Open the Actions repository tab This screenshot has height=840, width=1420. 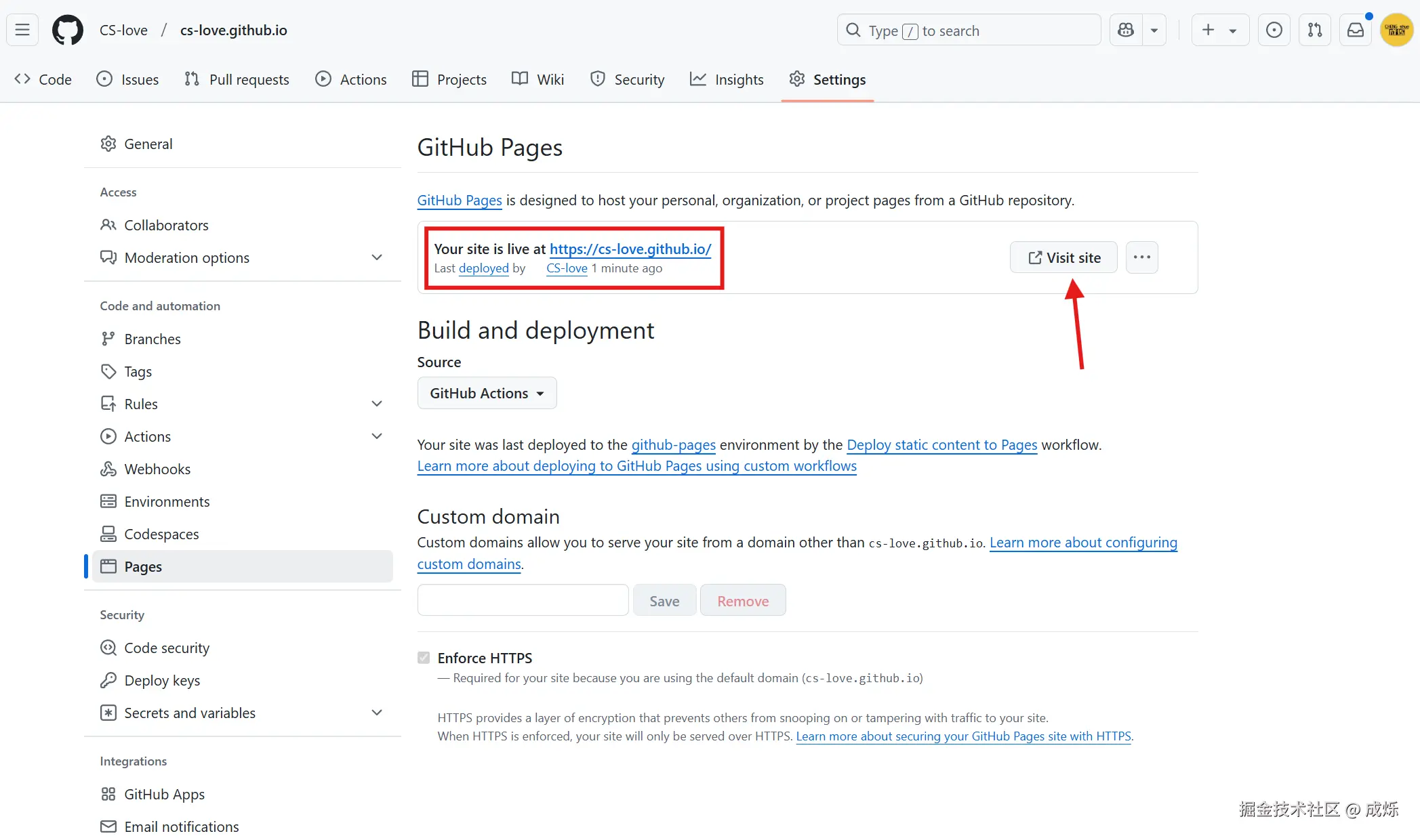click(351, 79)
